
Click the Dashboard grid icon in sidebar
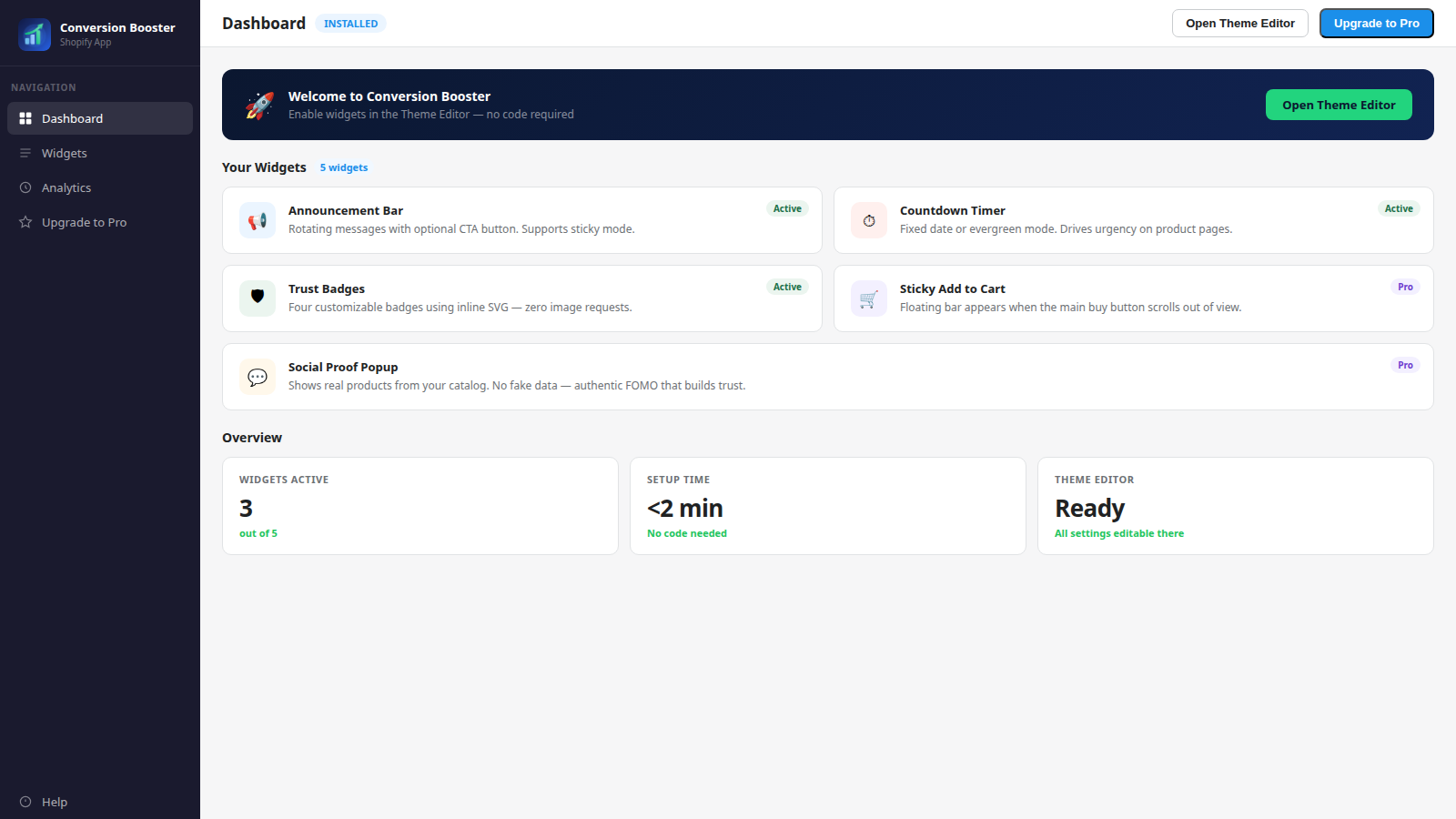(x=25, y=118)
